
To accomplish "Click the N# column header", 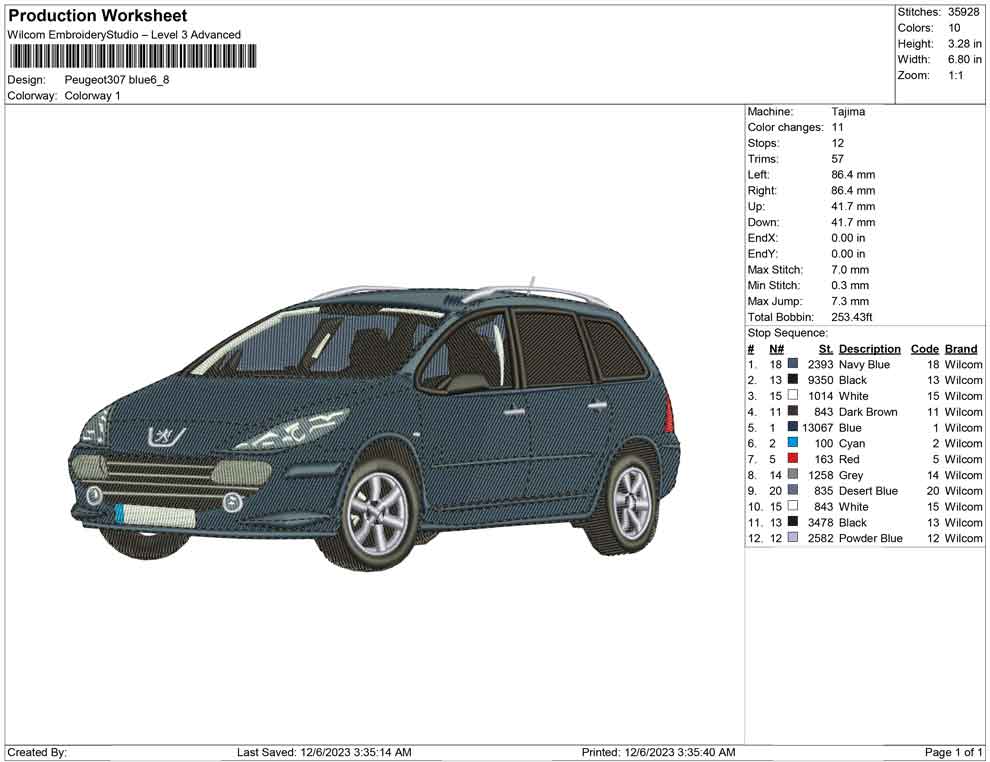I will (x=776, y=348).
